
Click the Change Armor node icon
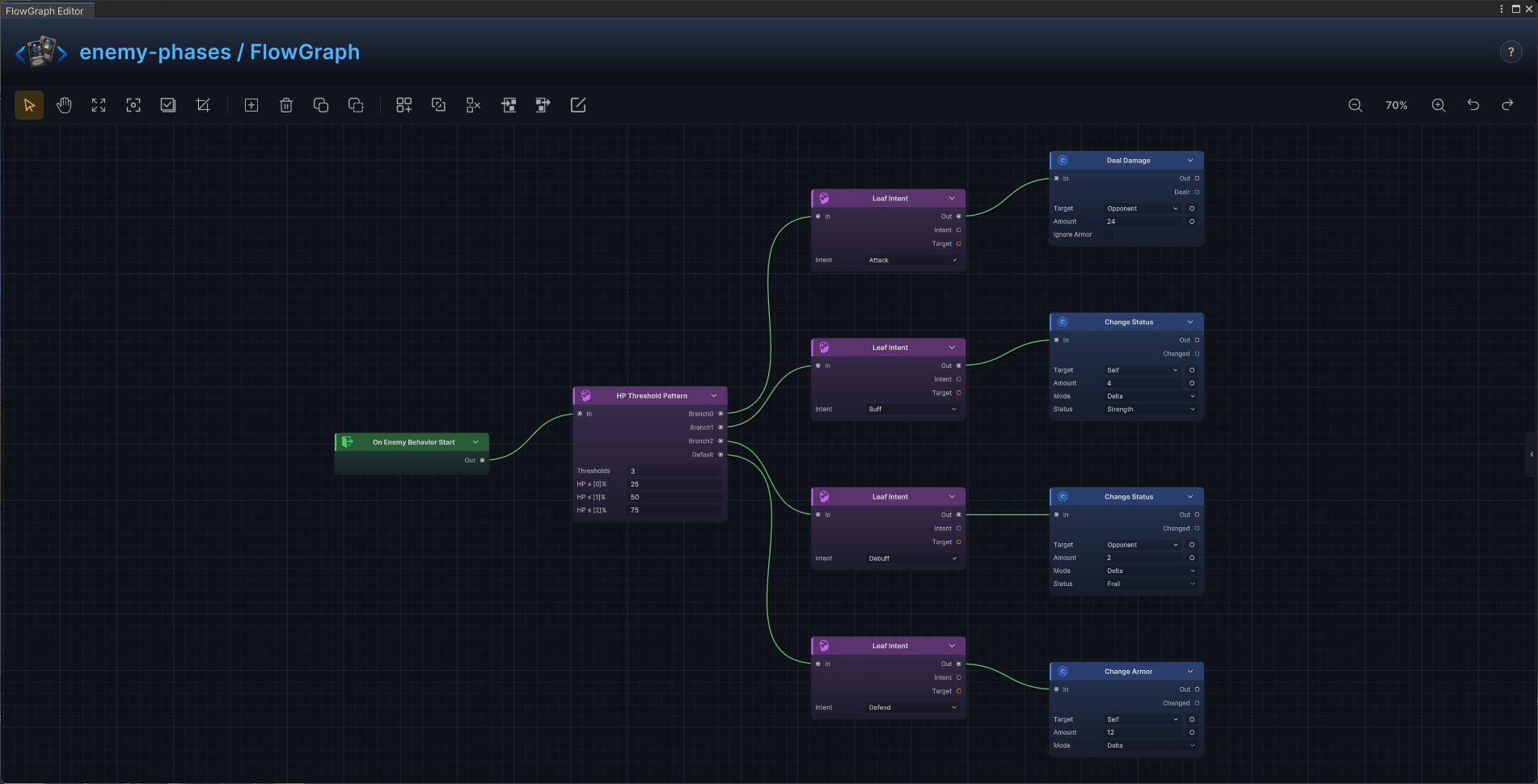point(1063,672)
